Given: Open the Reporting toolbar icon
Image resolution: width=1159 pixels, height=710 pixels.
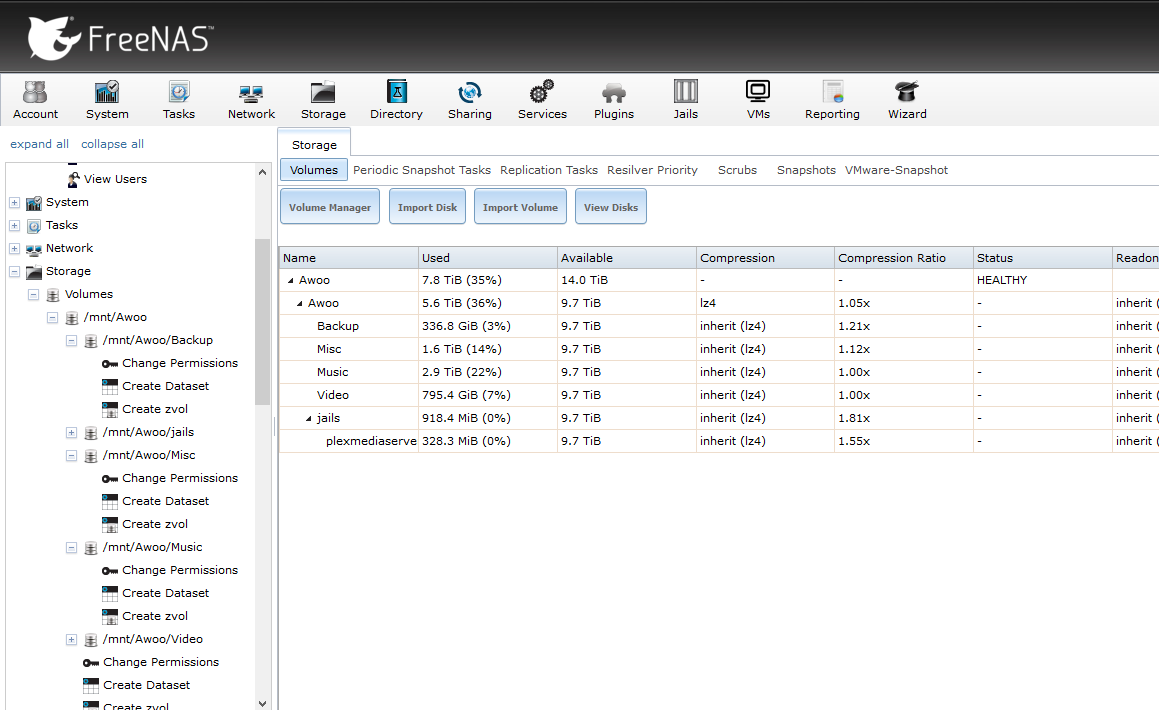Looking at the screenshot, I should tap(832, 92).
